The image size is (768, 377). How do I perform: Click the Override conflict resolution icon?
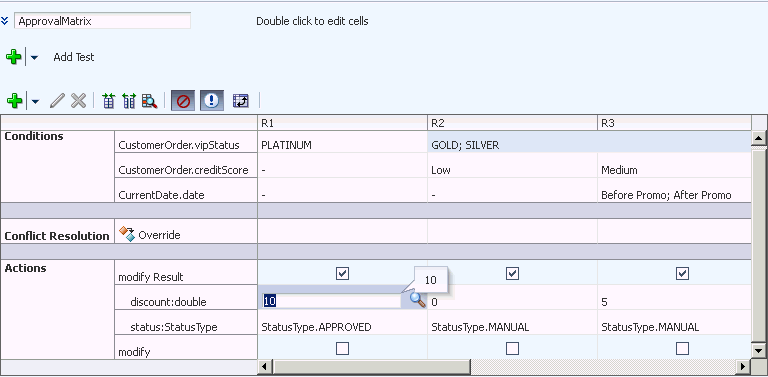coord(127,234)
